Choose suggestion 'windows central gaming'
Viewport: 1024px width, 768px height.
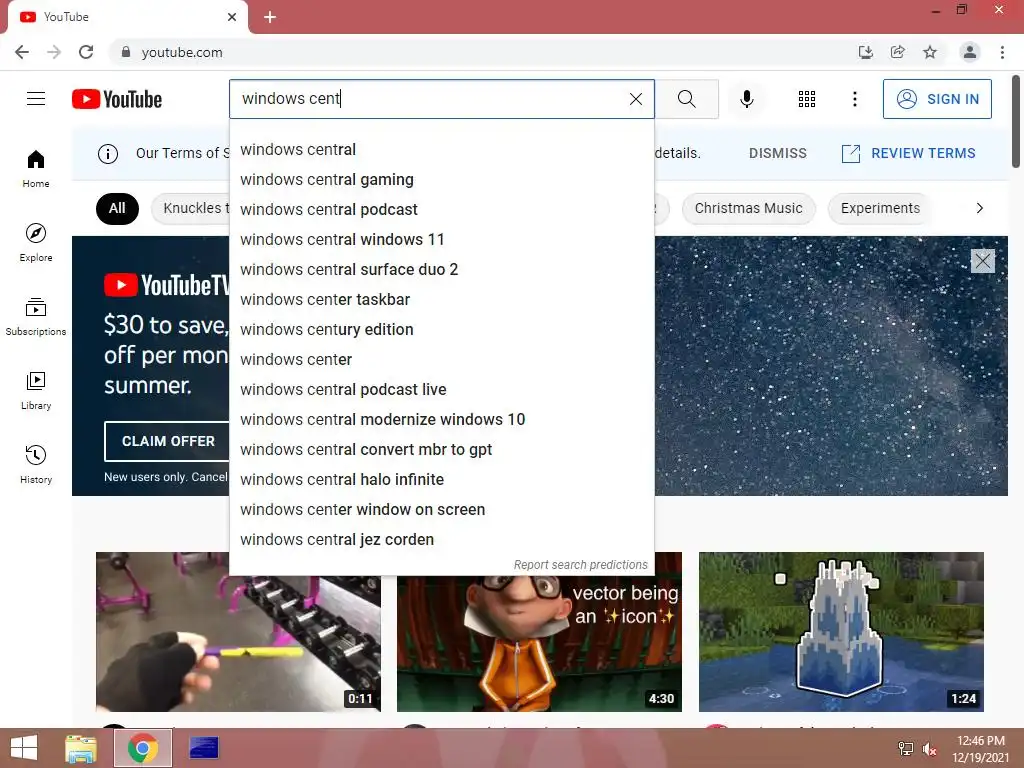coord(441,180)
